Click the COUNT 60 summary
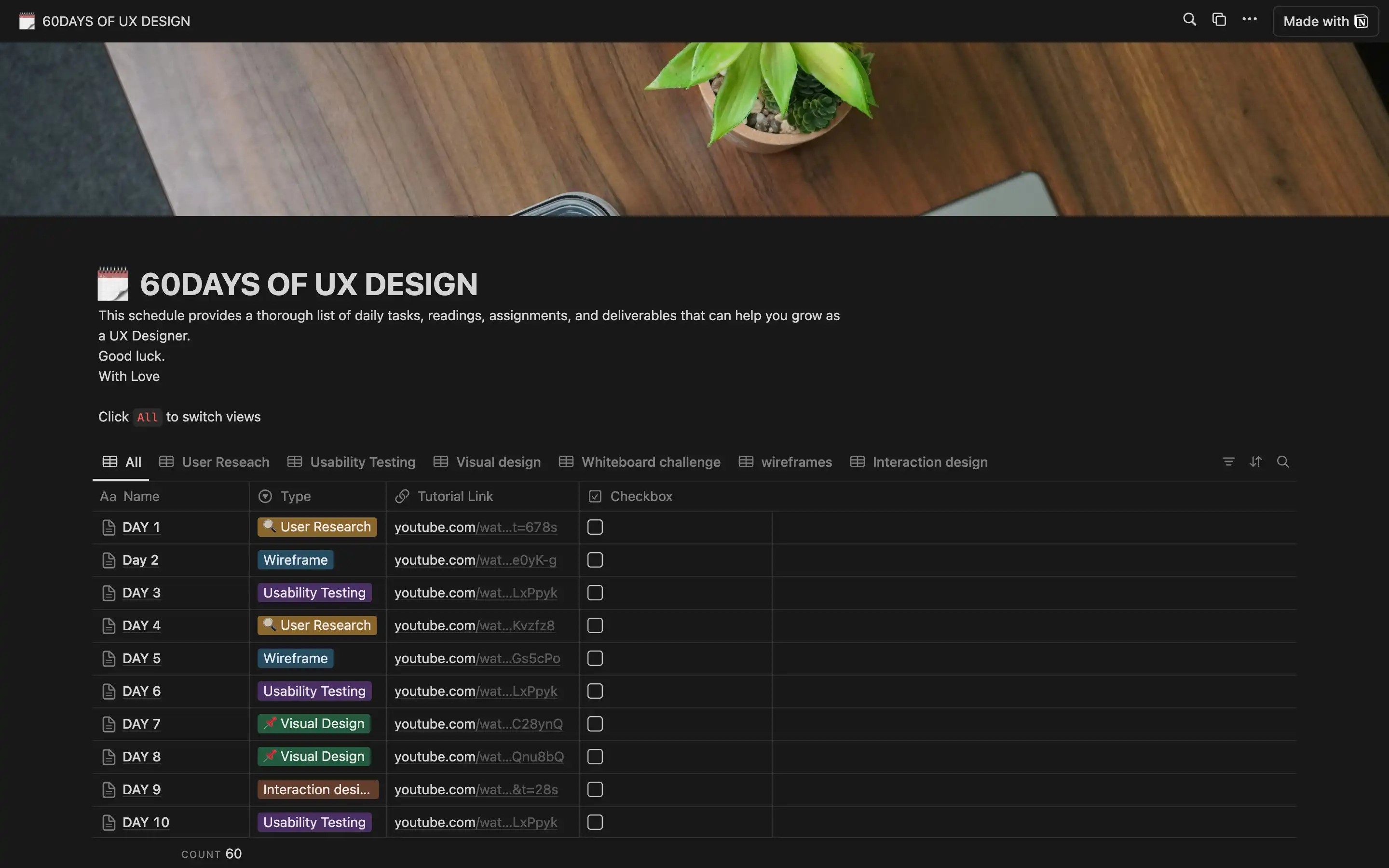 pyautogui.click(x=212, y=854)
